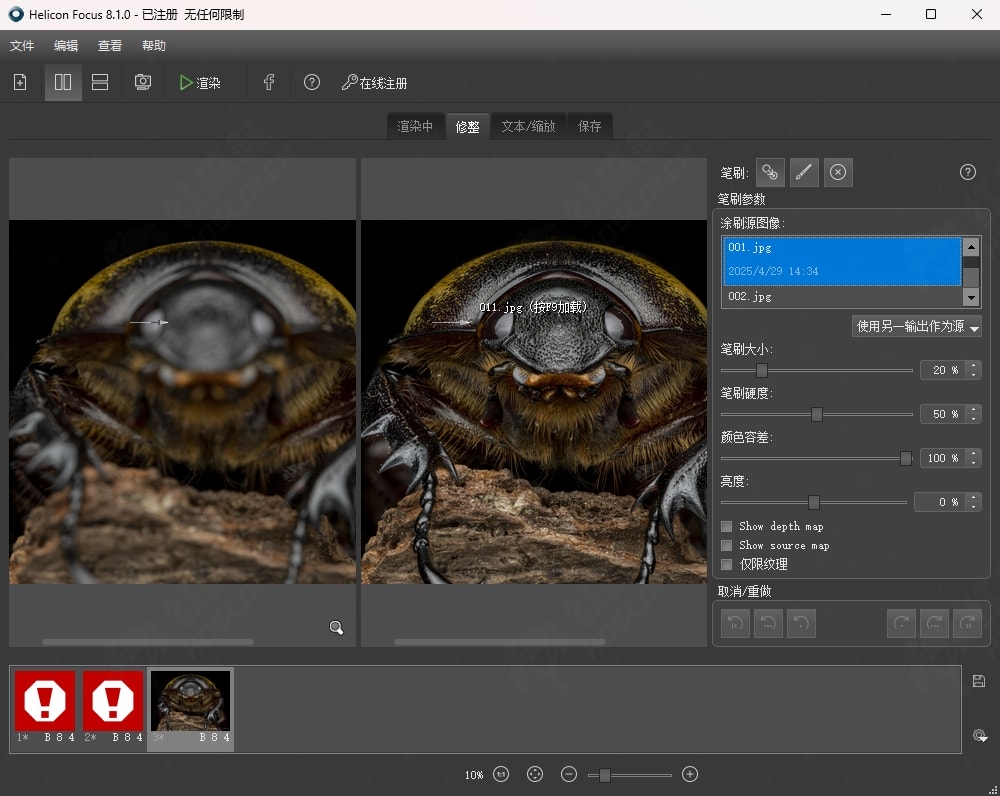
Task: Enable Show depth map checkbox
Action: 727,526
